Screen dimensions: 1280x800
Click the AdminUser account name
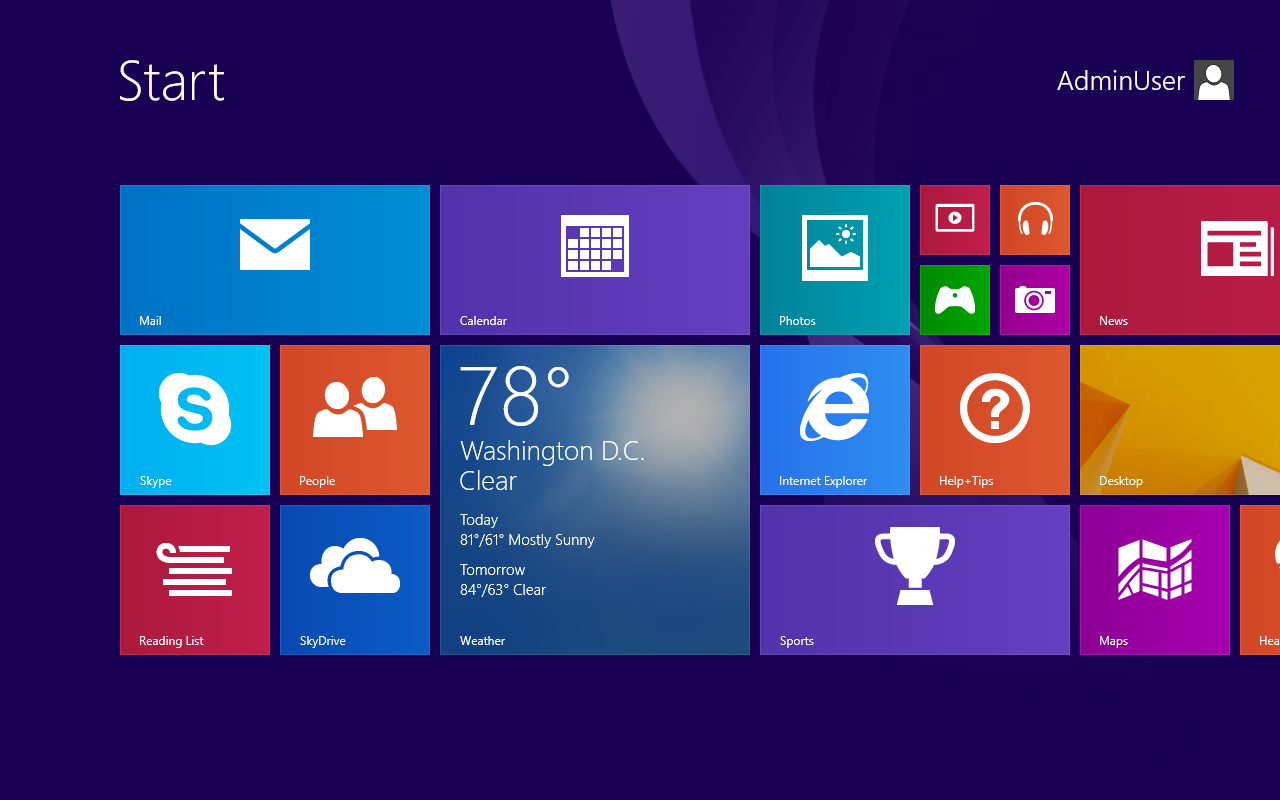[x=1121, y=81]
